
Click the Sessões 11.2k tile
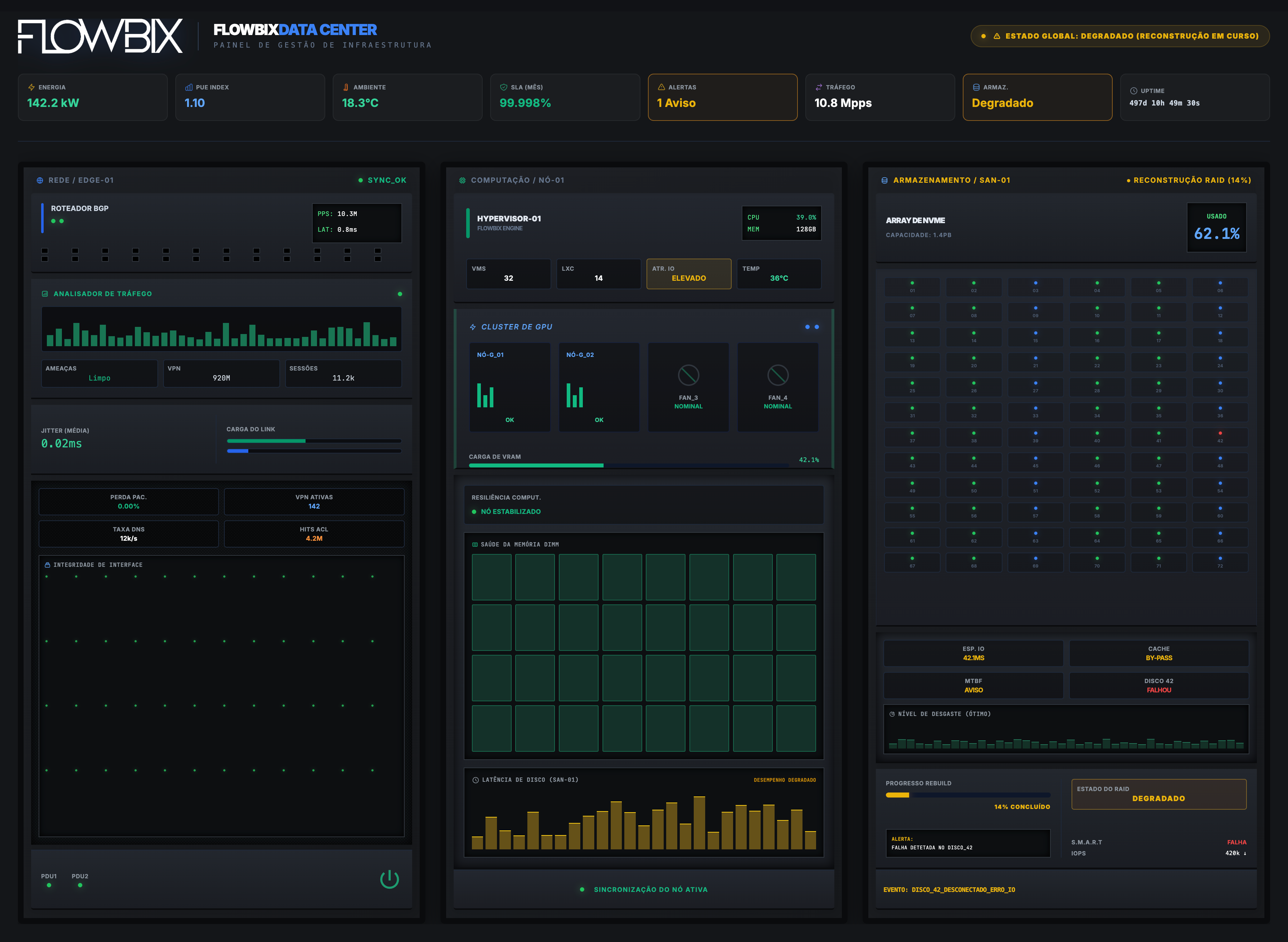point(343,373)
